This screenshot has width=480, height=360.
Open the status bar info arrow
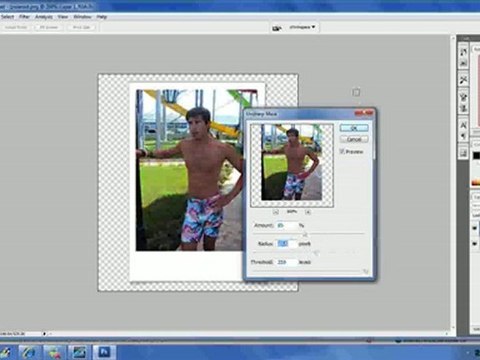point(44,333)
